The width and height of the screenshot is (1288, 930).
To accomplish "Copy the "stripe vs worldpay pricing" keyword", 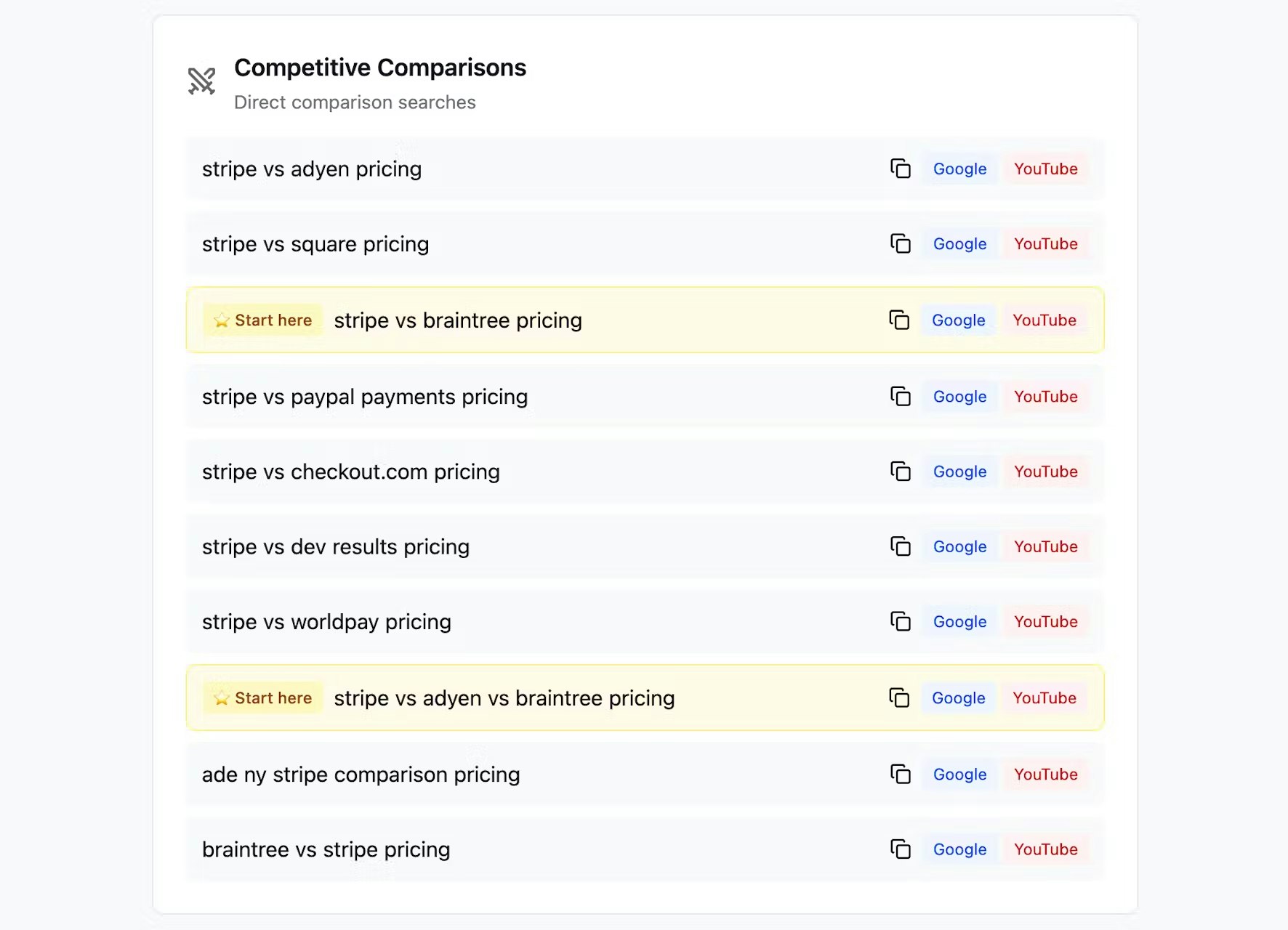I will 901,622.
